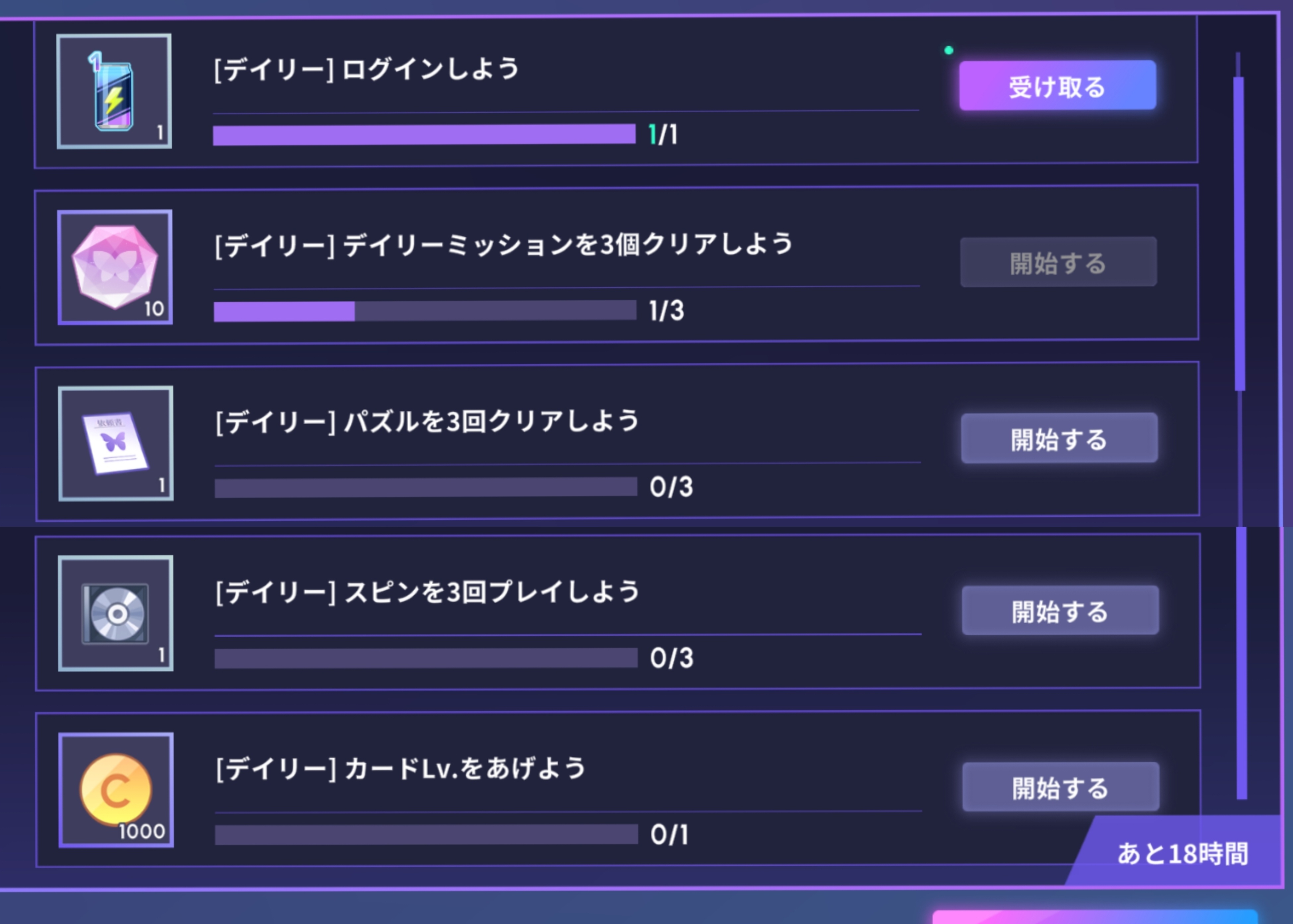The image size is (1293, 924).
Task: Click the puzzle mission 0/3 progress bar
Action: (x=426, y=487)
